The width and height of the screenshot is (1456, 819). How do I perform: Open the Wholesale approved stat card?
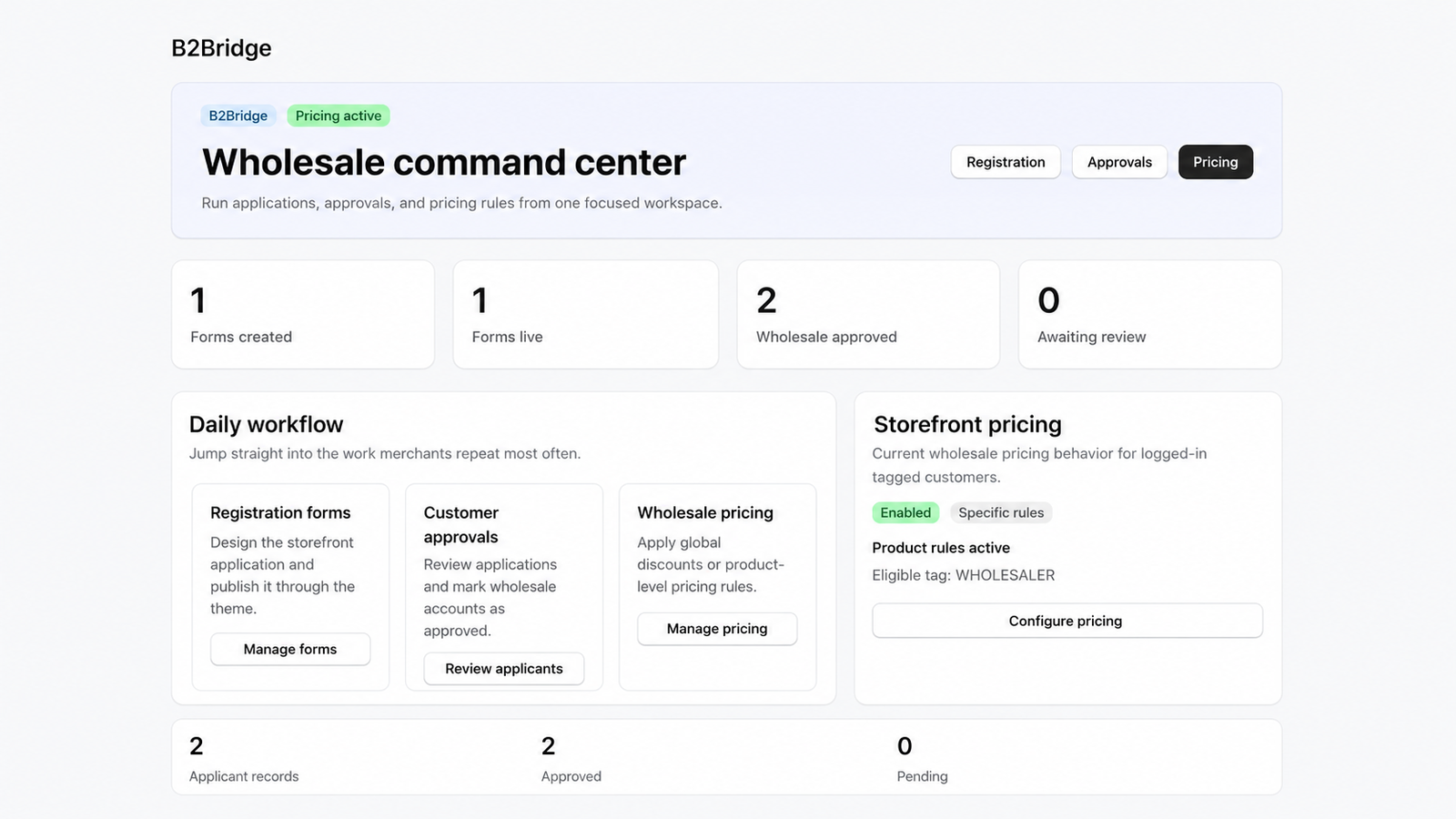pyautogui.click(x=868, y=315)
